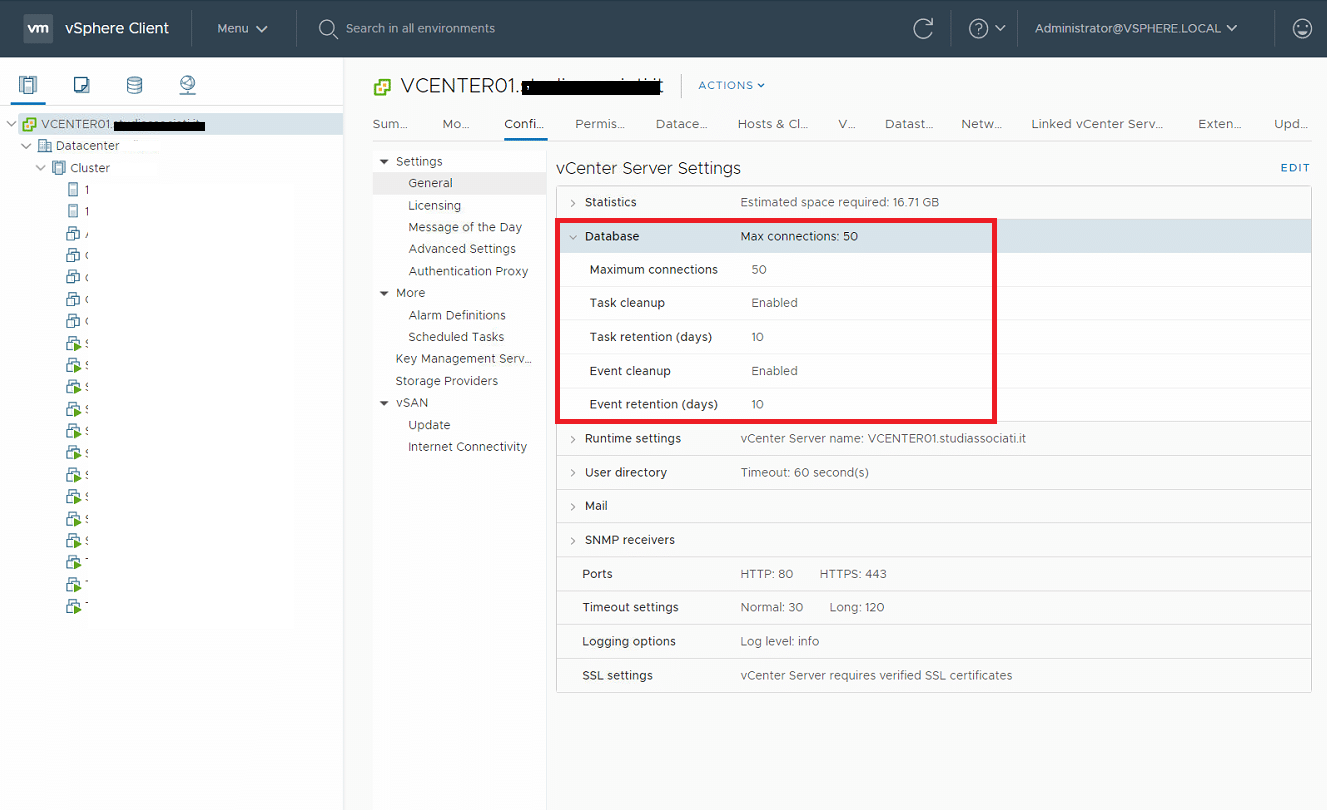This screenshot has height=810, width=1327.
Task: Click the Maximum connections value row
Action: coord(934,270)
